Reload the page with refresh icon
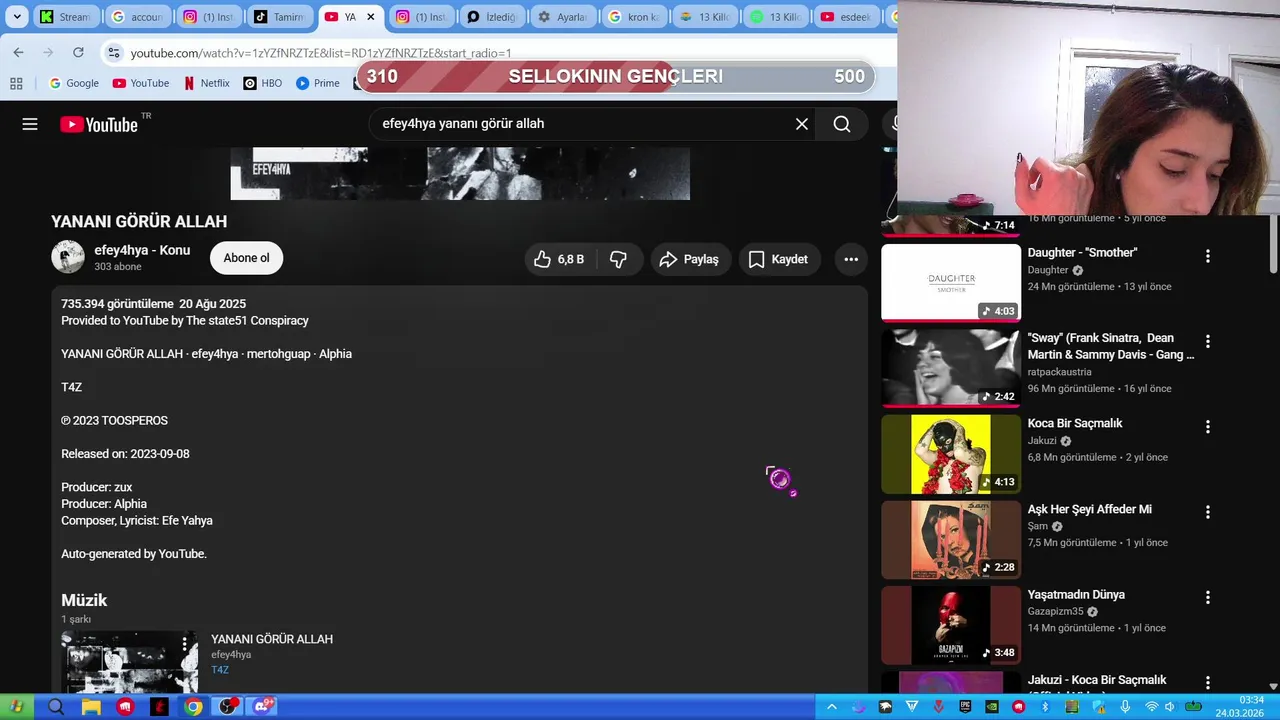 pyautogui.click(x=78, y=52)
